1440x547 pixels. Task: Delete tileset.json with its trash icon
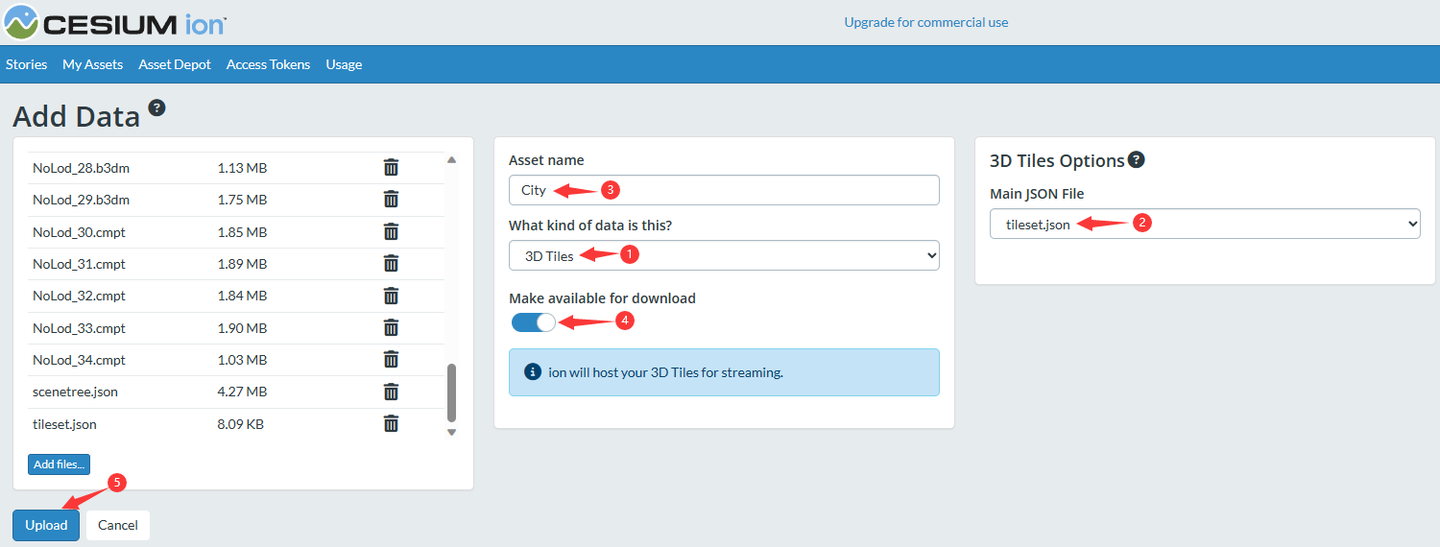[391, 424]
